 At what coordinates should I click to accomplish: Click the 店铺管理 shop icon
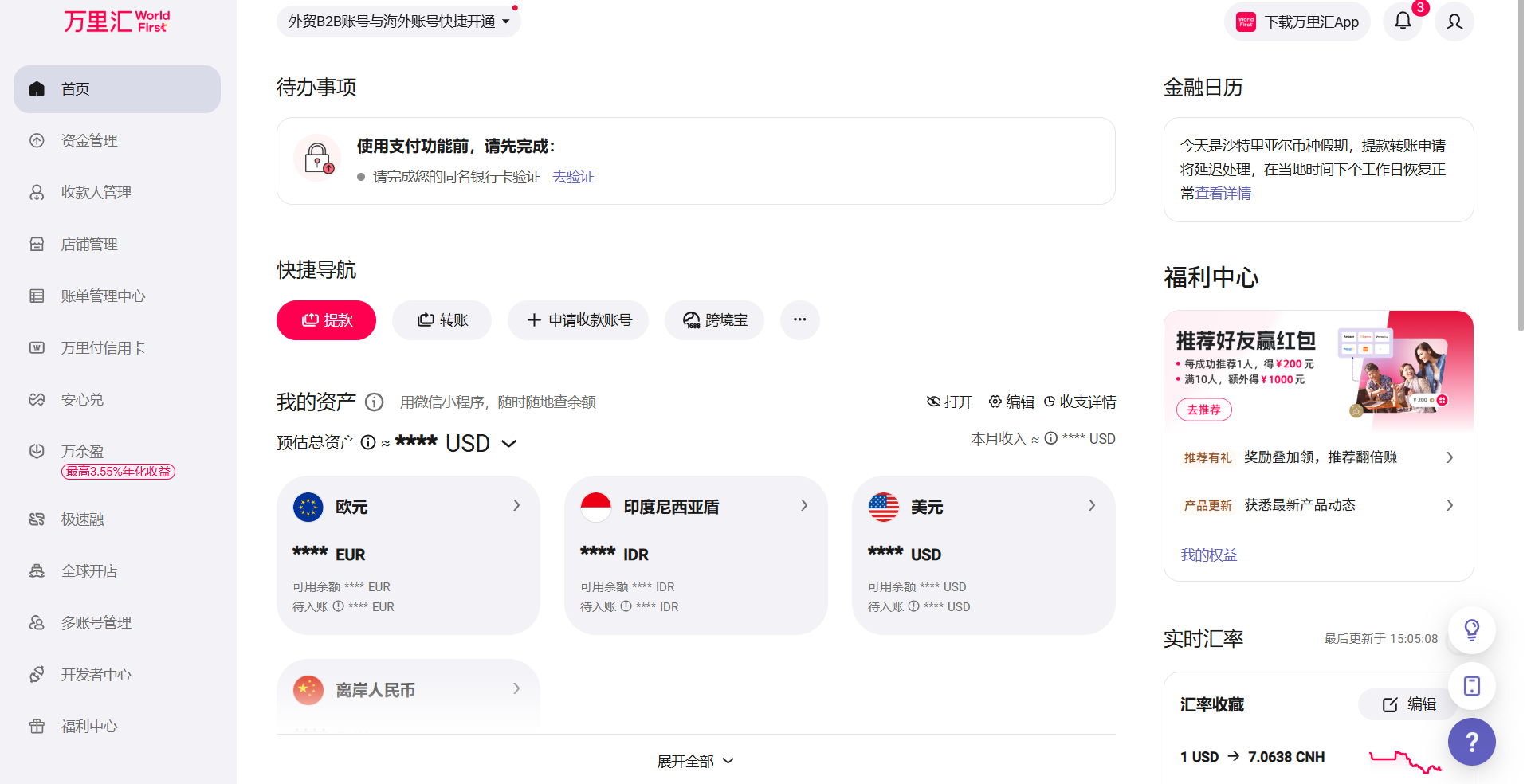[x=37, y=245]
